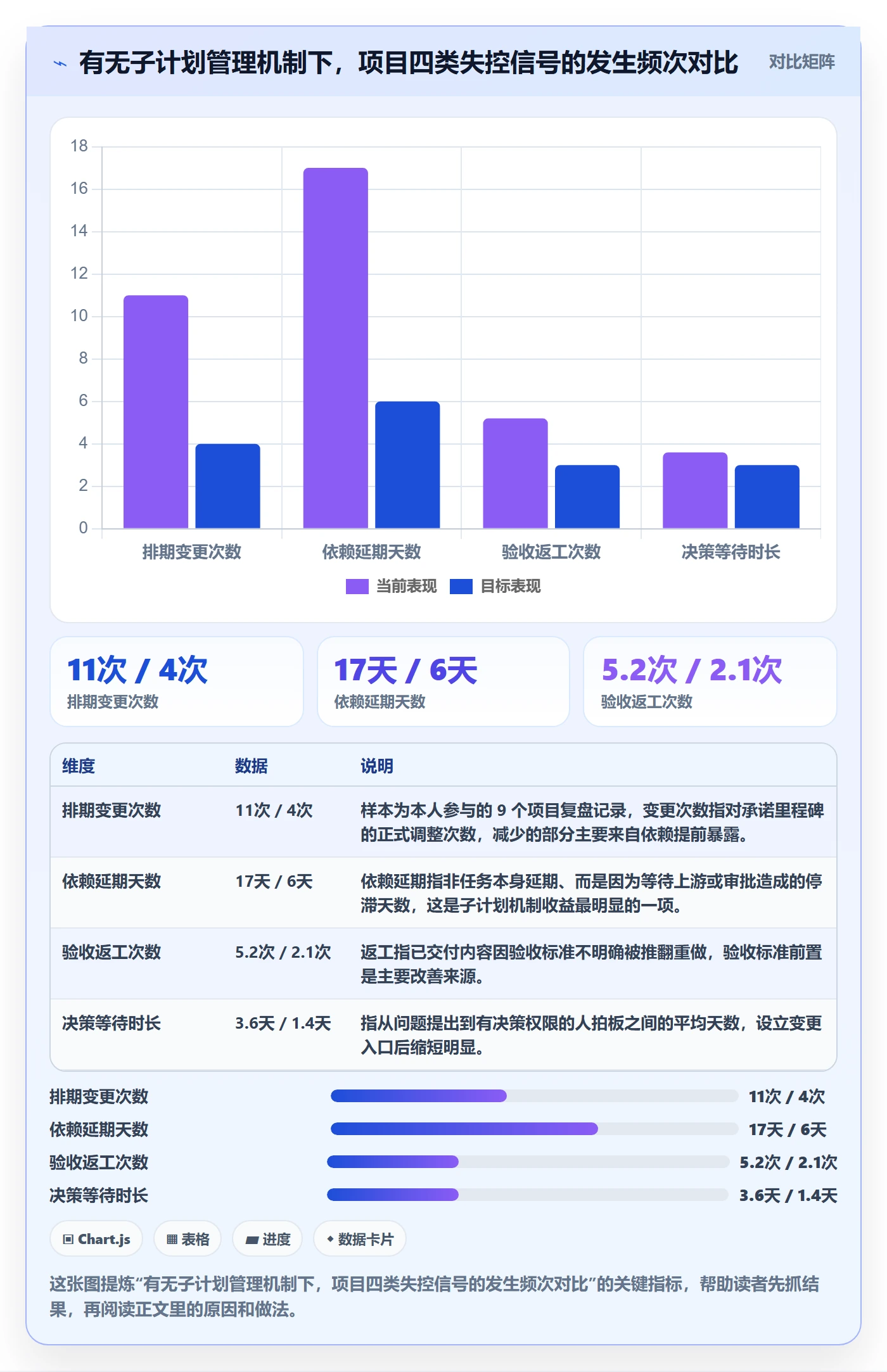Open the 17天 / 6天 data card
Image resolution: width=887 pixels, height=1372 pixels.
pos(443,682)
